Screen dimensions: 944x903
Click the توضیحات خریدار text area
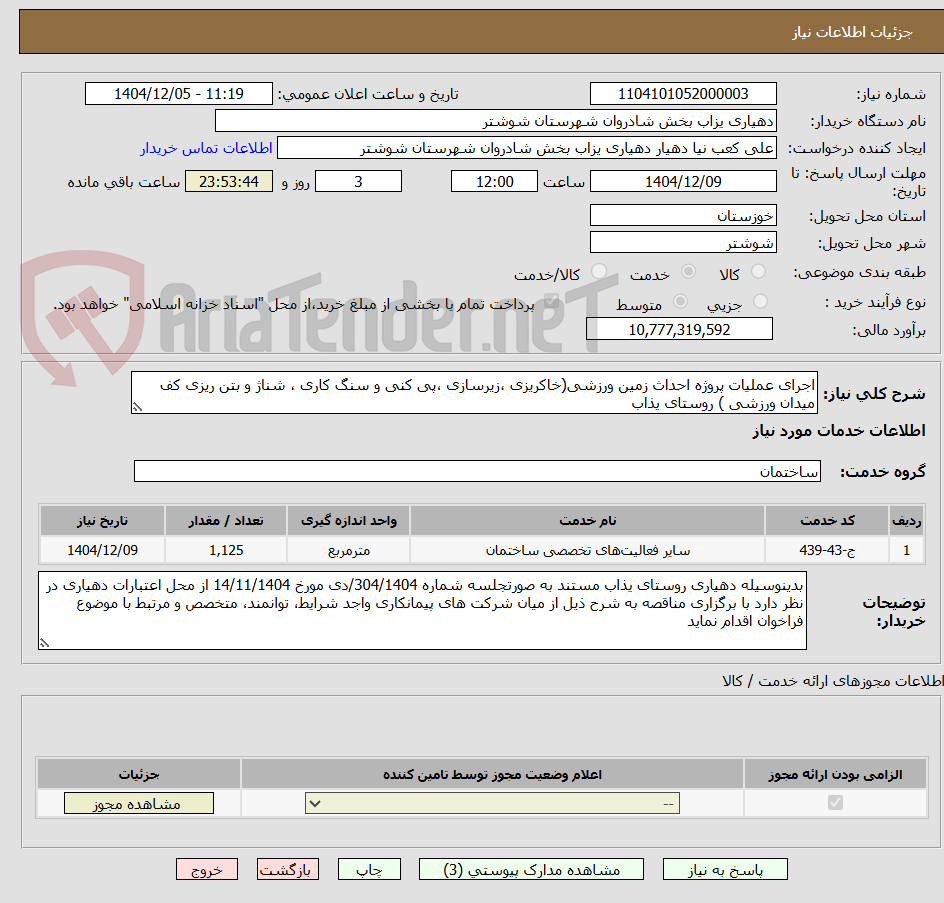click(x=422, y=610)
